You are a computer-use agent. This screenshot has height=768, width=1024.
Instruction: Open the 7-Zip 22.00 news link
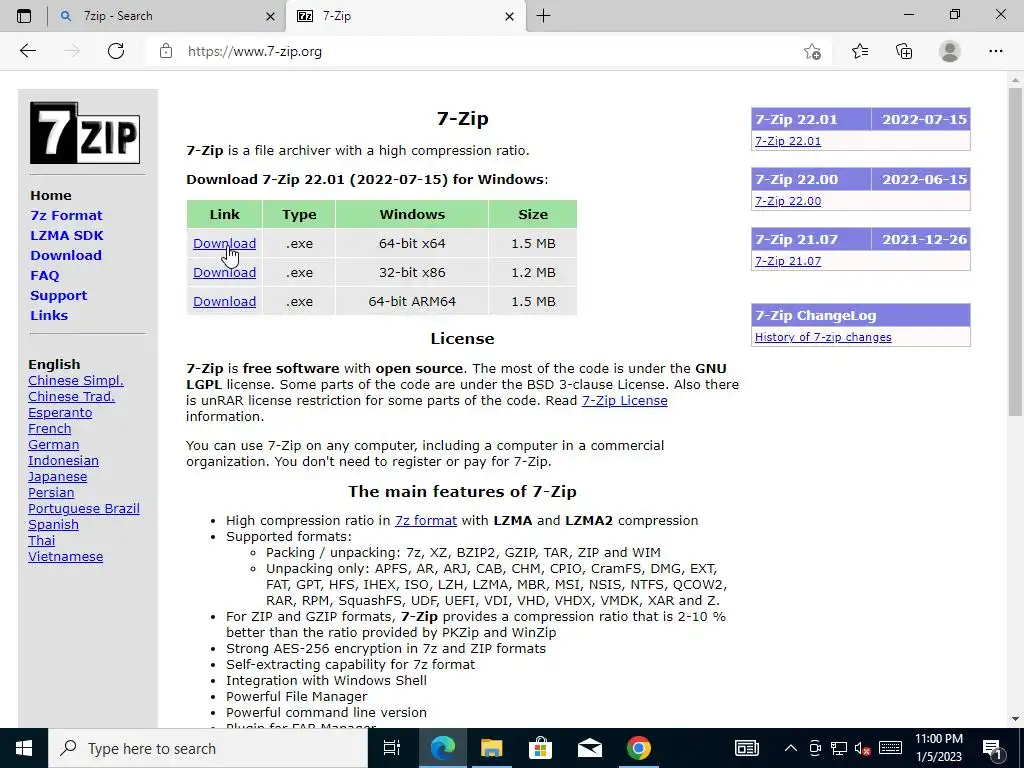788,201
